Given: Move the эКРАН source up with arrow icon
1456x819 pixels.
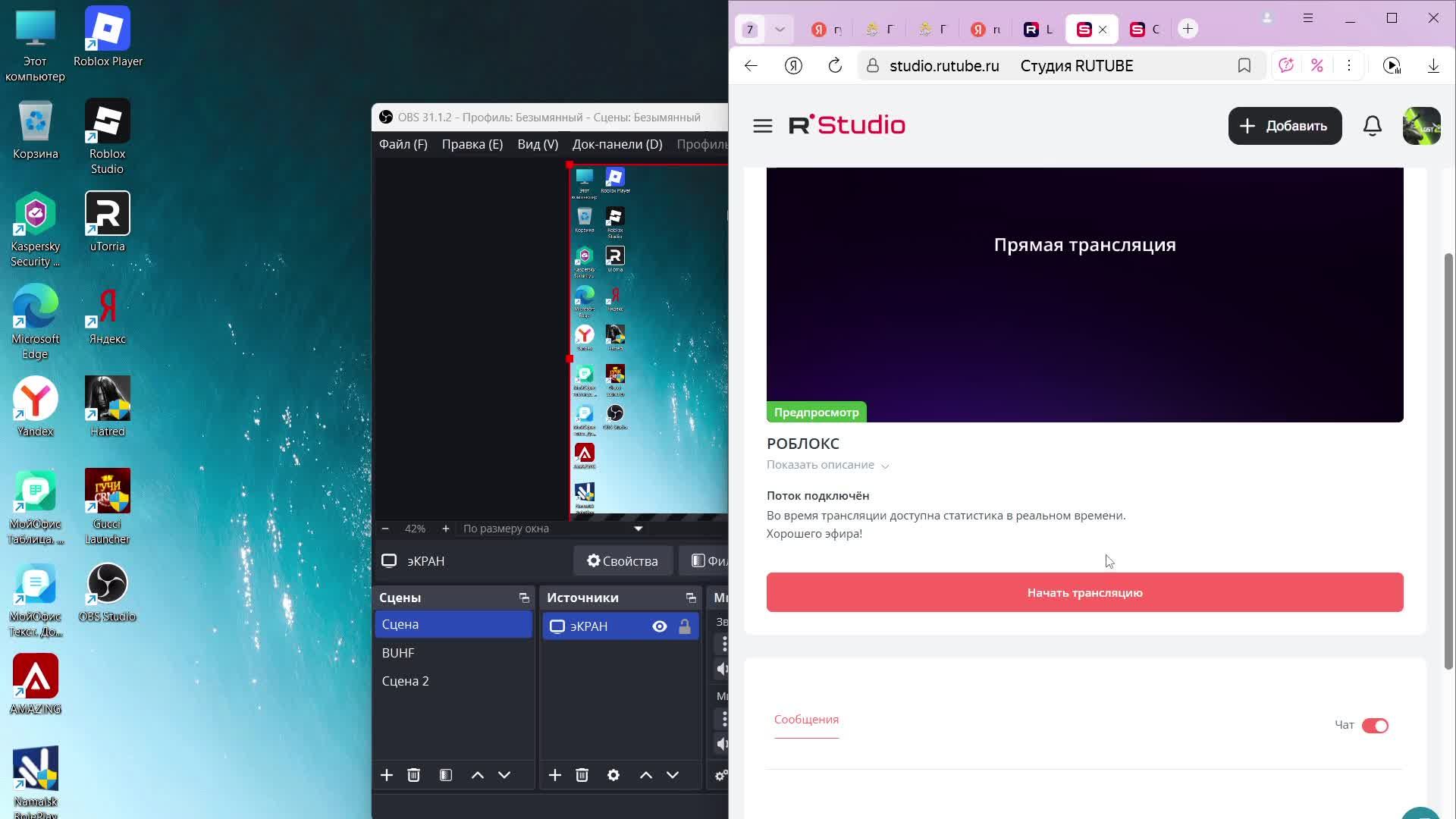Looking at the screenshot, I should coord(646,775).
